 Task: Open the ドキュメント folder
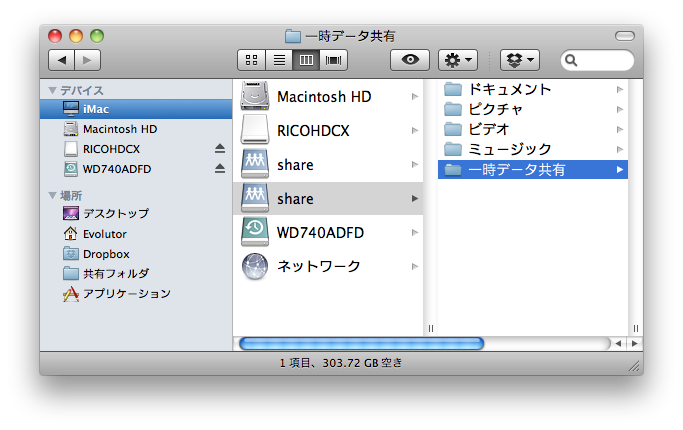[x=533, y=89]
